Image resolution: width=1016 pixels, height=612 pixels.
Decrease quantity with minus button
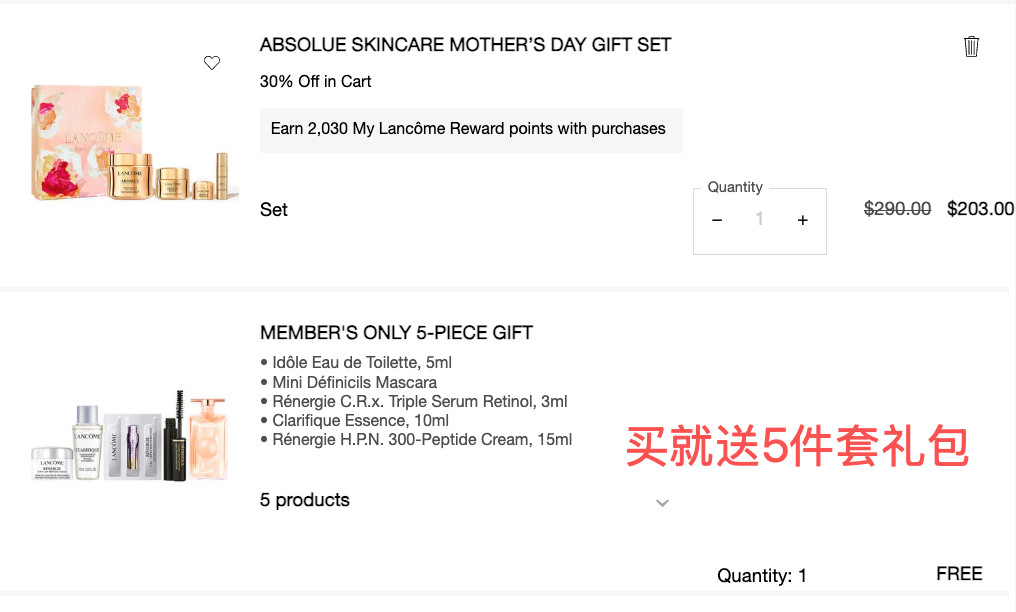click(x=717, y=221)
